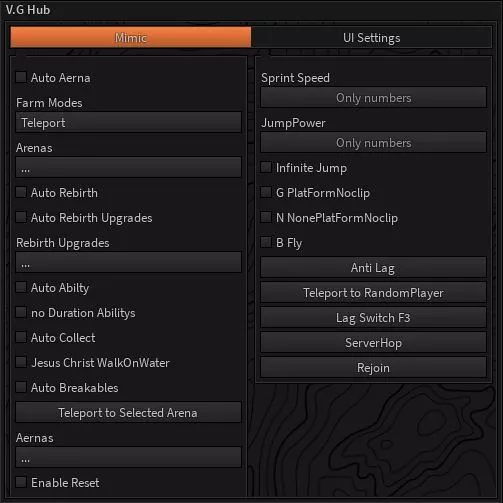
Task: Switch to the UI Settings tab
Action: (x=372, y=37)
